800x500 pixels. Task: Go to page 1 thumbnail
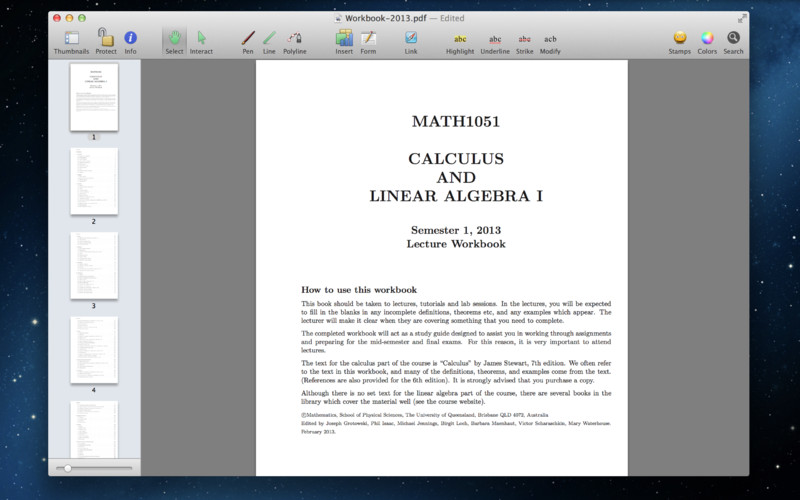click(x=94, y=97)
